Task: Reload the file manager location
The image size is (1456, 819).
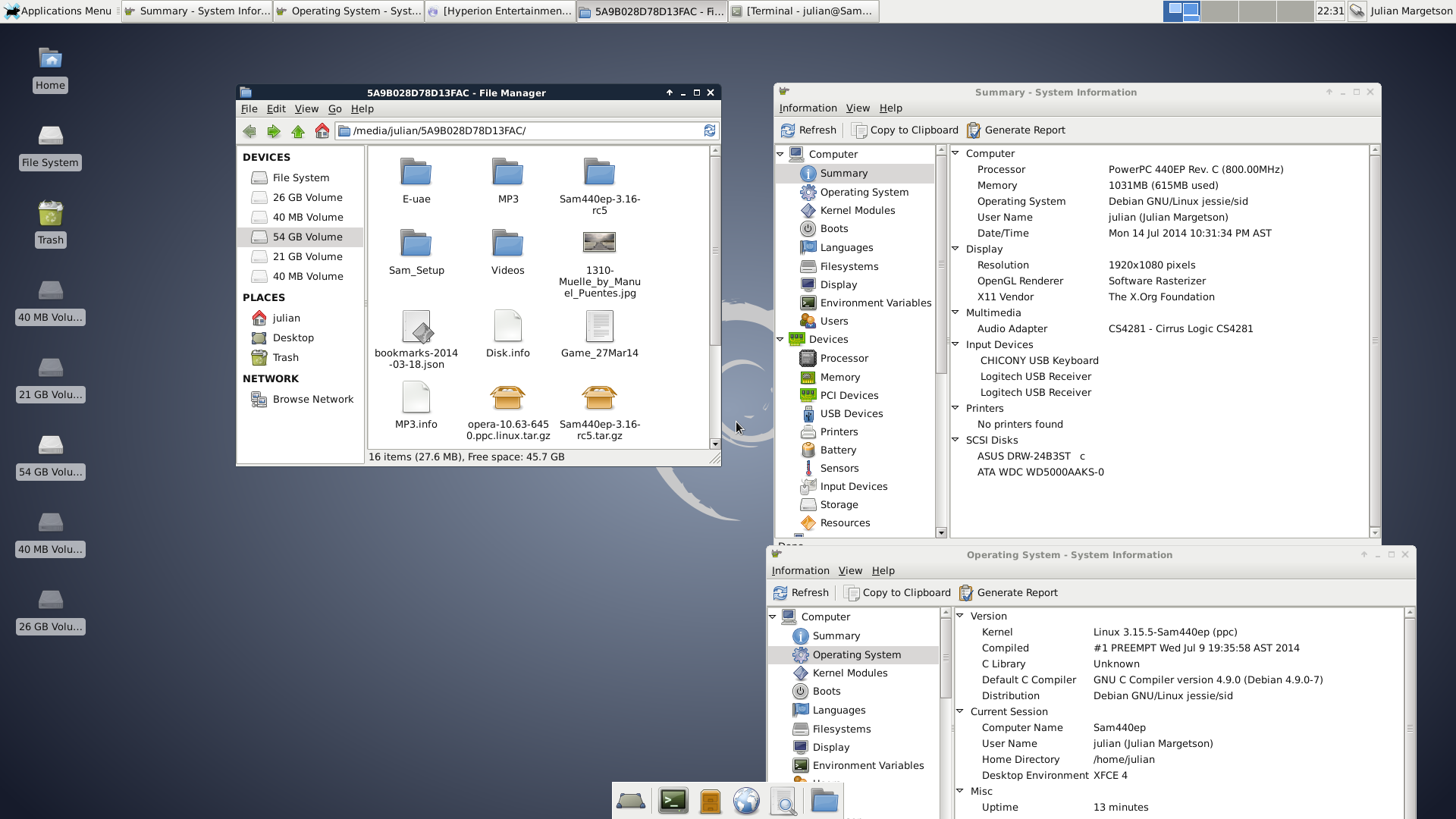Action: pos(710,131)
